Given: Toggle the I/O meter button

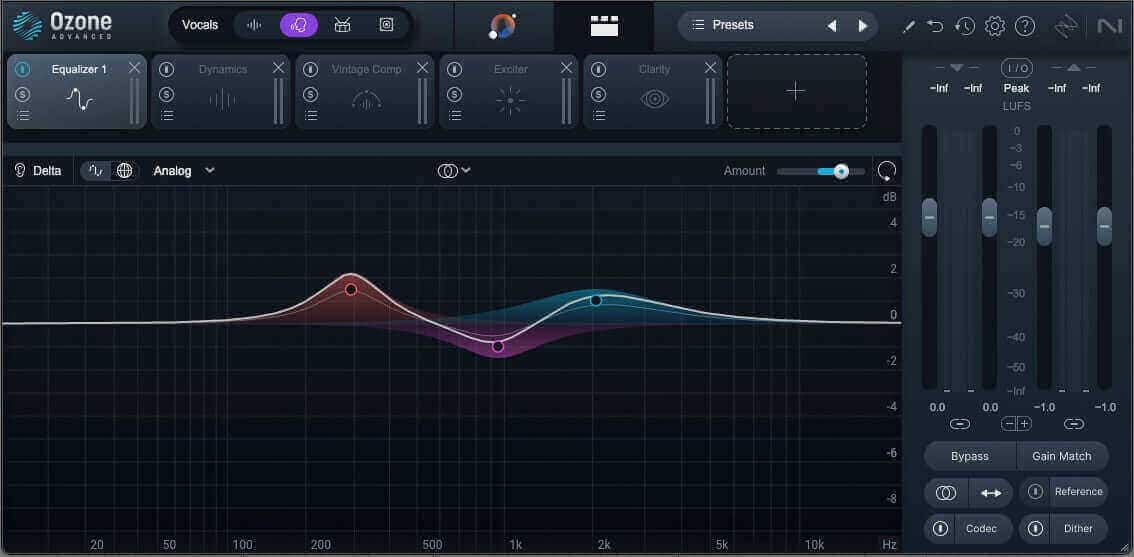Looking at the screenshot, I should [1016, 68].
